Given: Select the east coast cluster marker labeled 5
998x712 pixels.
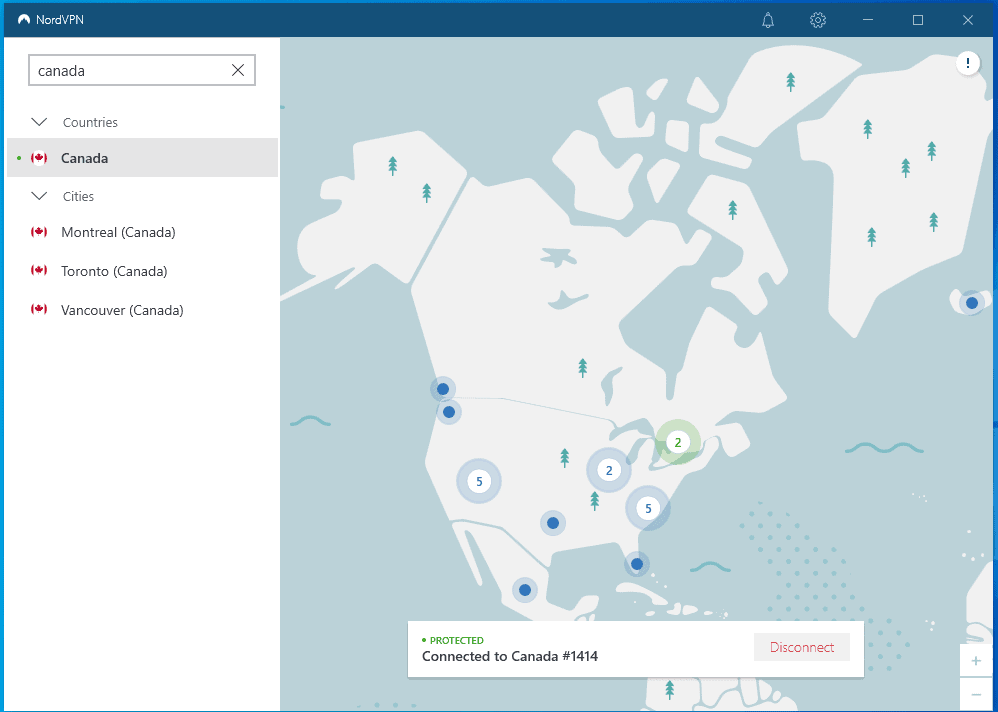Looking at the screenshot, I should click(648, 508).
